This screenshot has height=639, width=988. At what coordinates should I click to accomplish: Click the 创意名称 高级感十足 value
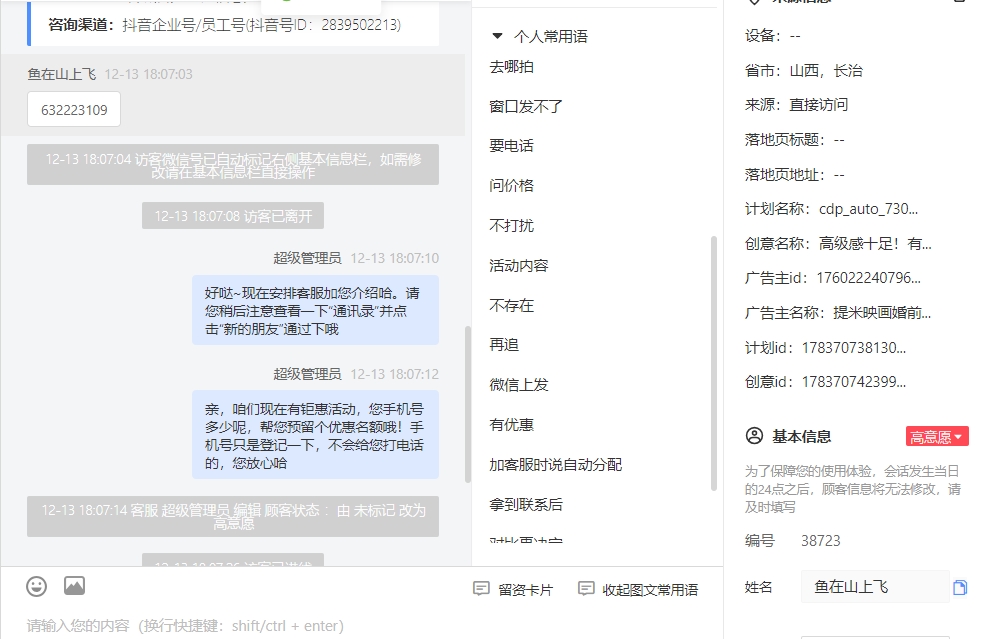(875, 243)
